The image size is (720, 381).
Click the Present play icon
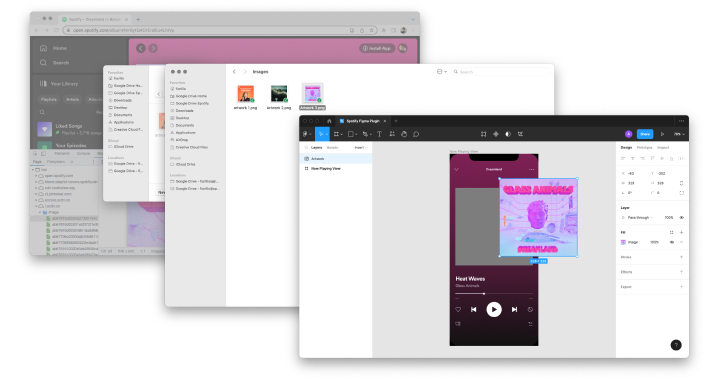pos(662,134)
